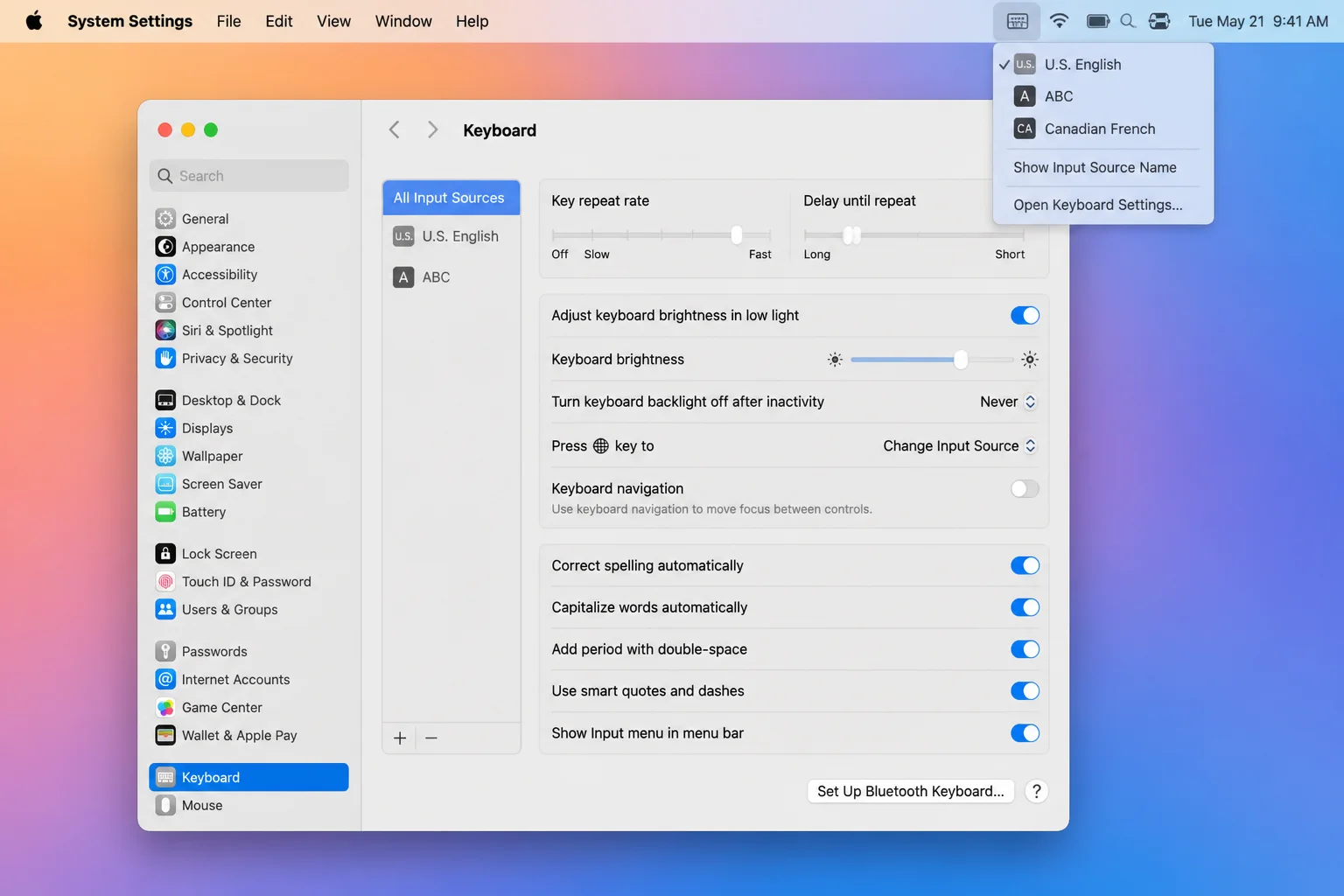Select the Displays sidebar icon
This screenshot has height=896, width=1344.
click(165, 429)
